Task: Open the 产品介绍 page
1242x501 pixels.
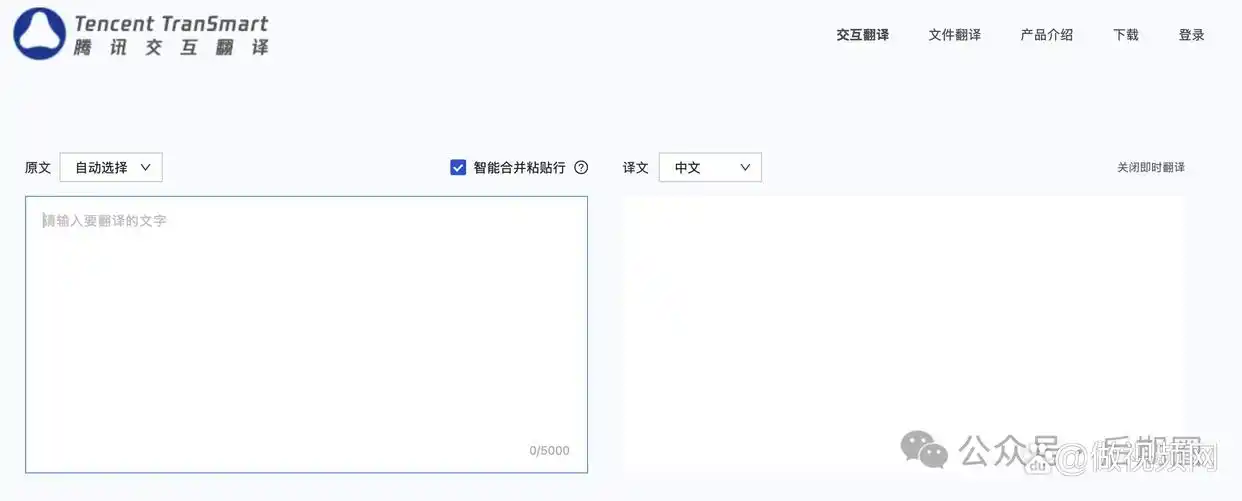Action: coord(1046,35)
